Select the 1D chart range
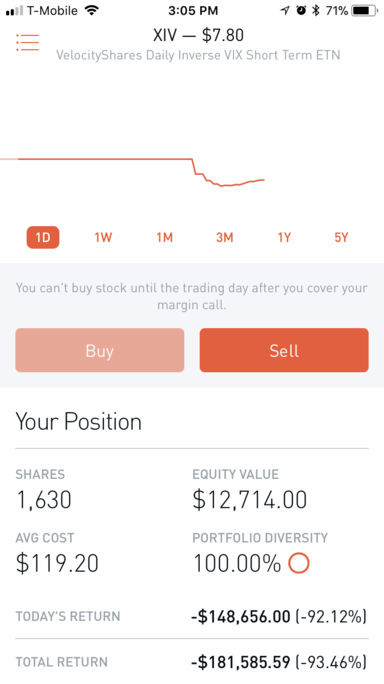Screen dimensions: 384x684 (43, 237)
